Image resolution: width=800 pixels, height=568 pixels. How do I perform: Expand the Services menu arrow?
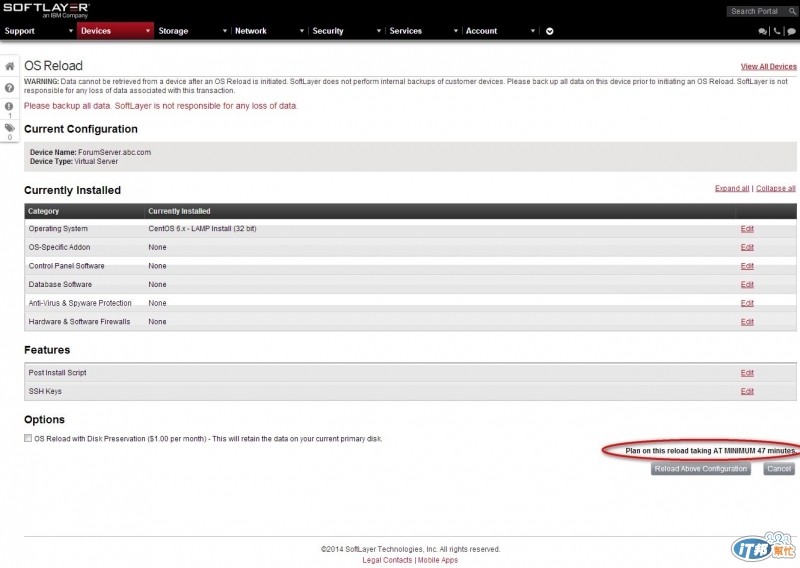pyautogui.click(x=456, y=31)
